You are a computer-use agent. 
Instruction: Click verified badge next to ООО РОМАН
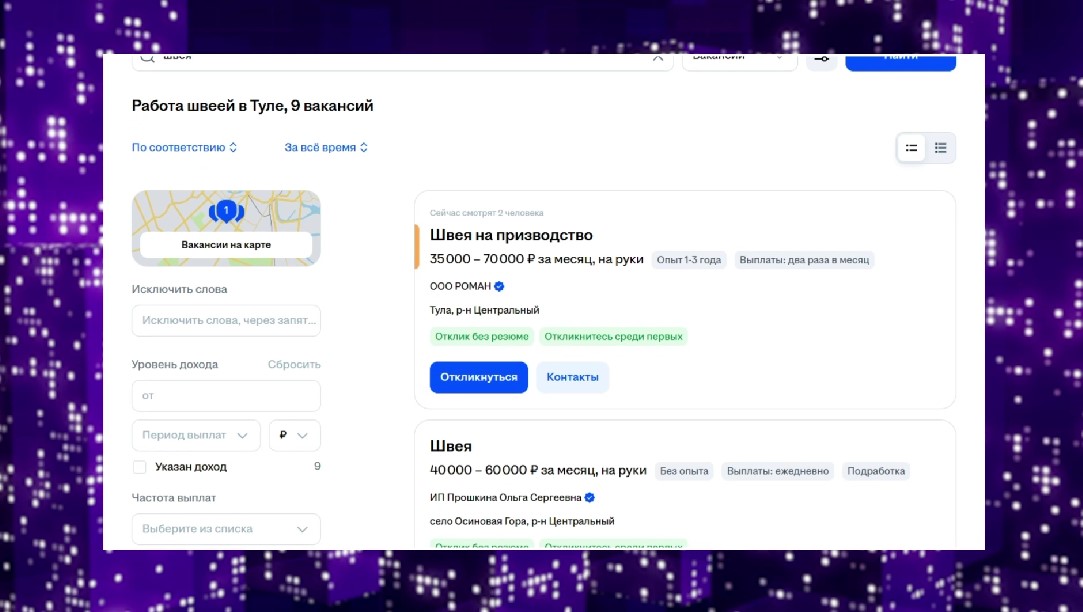coord(499,286)
